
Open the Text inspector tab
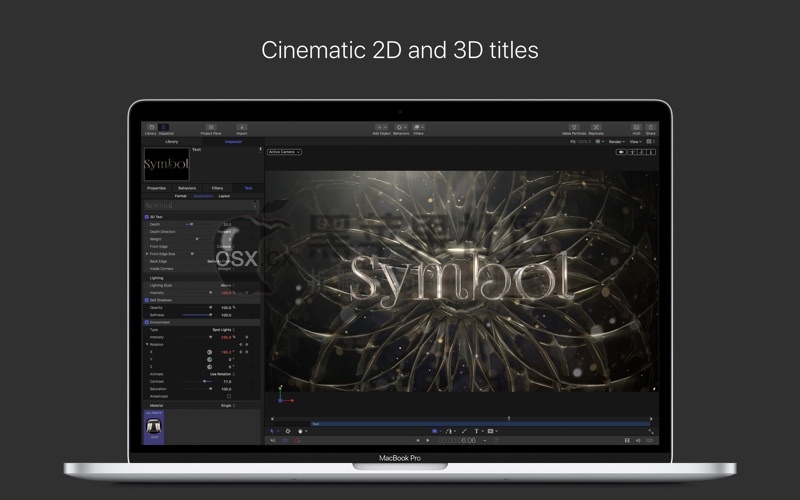[x=248, y=188]
